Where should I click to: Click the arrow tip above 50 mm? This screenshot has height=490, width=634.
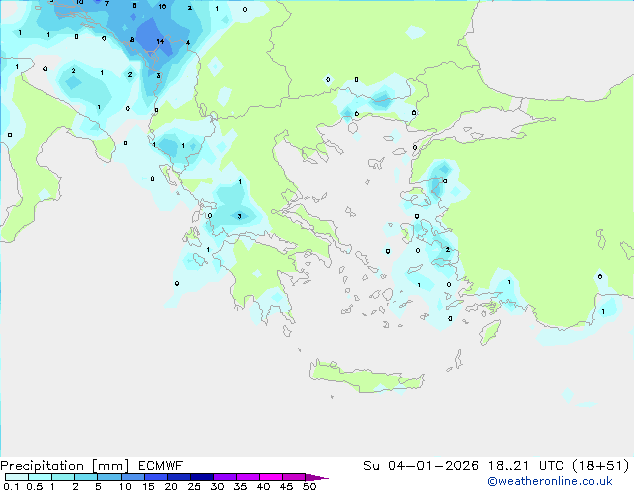tap(317, 477)
